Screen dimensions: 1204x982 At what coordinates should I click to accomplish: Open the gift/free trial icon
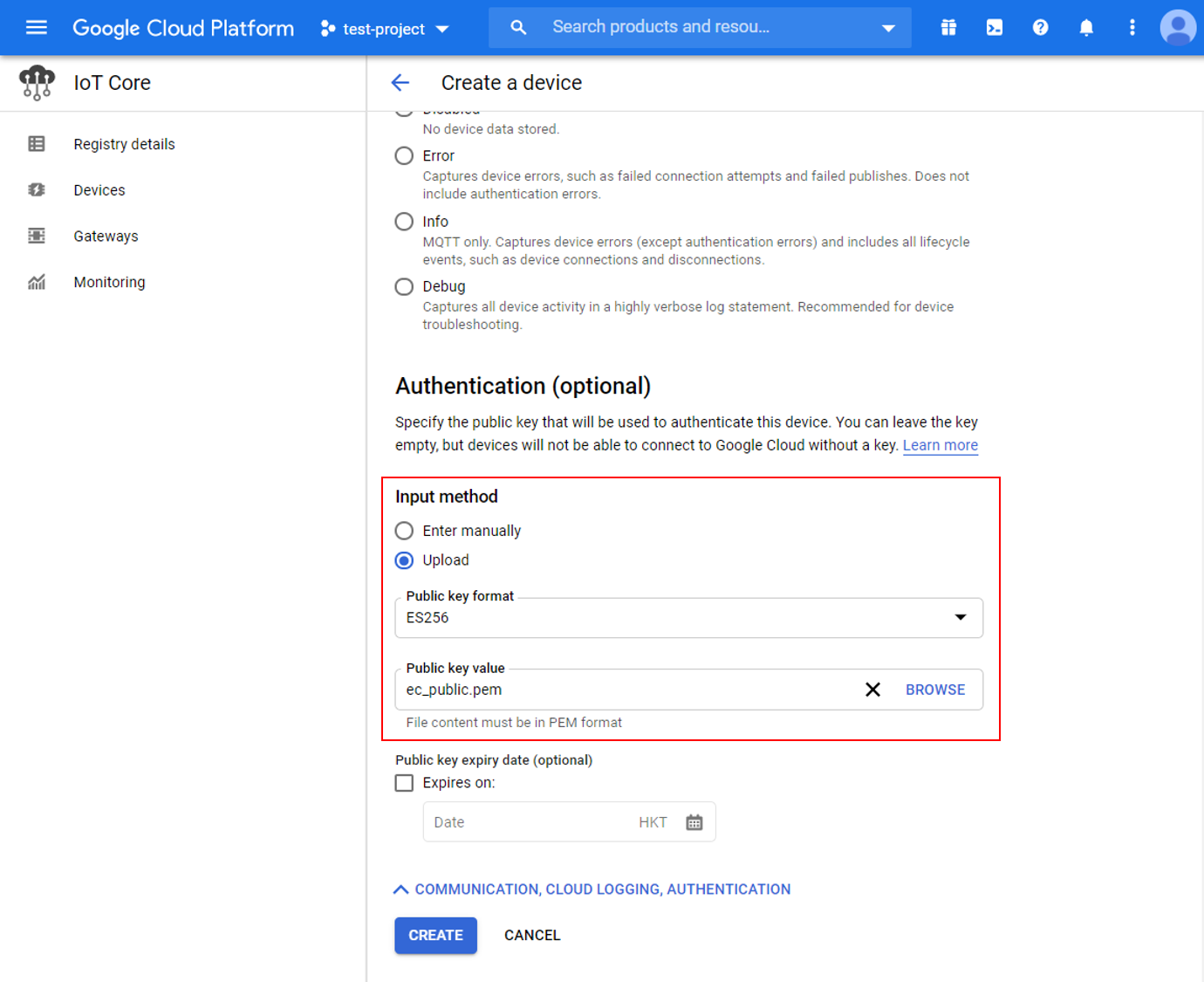pyautogui.click(x=948, y=28)
